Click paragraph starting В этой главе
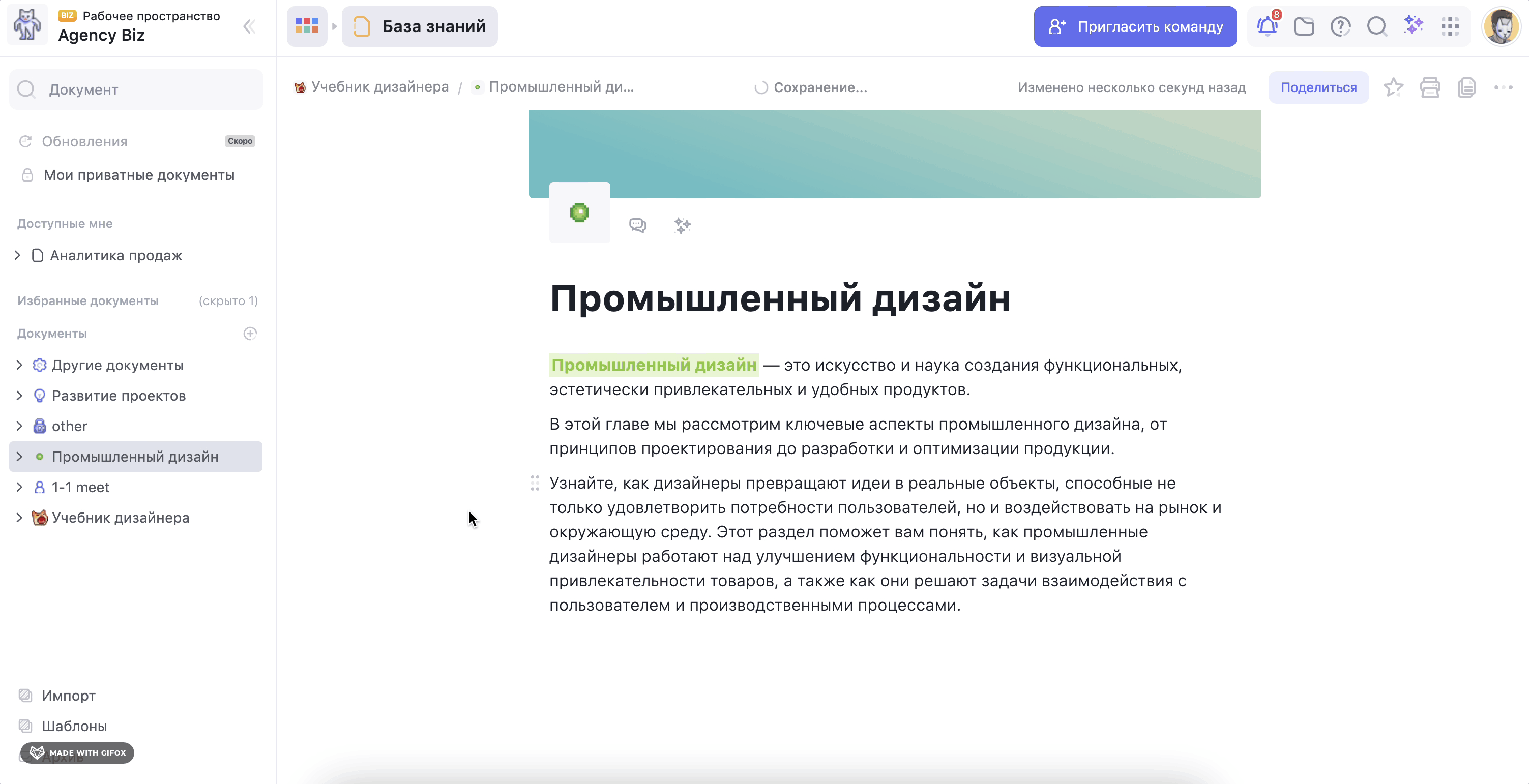Screen dimensions: 1529x784 tap(858, 436)
